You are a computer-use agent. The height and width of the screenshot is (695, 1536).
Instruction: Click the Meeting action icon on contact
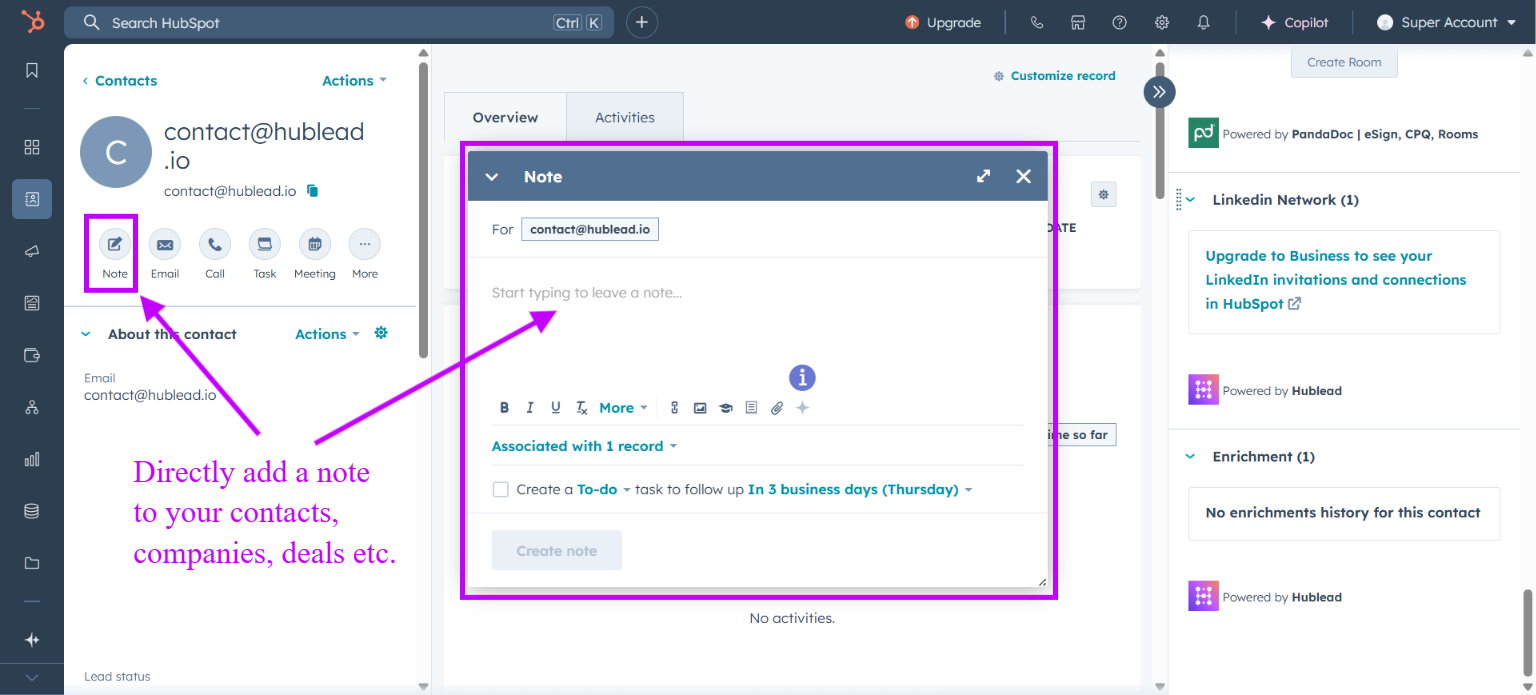(x=315, y=244)
